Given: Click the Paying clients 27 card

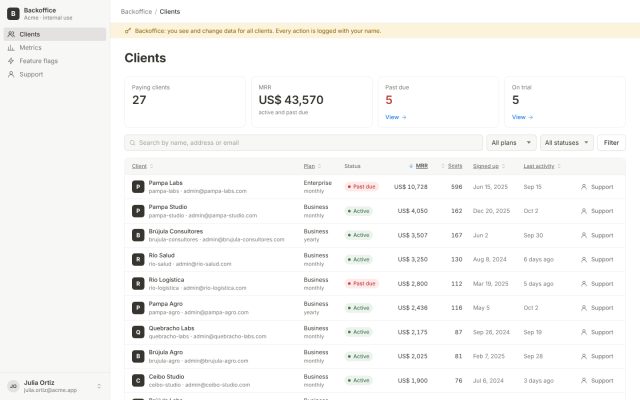Looking at the screenshot, I should point(185,102).
